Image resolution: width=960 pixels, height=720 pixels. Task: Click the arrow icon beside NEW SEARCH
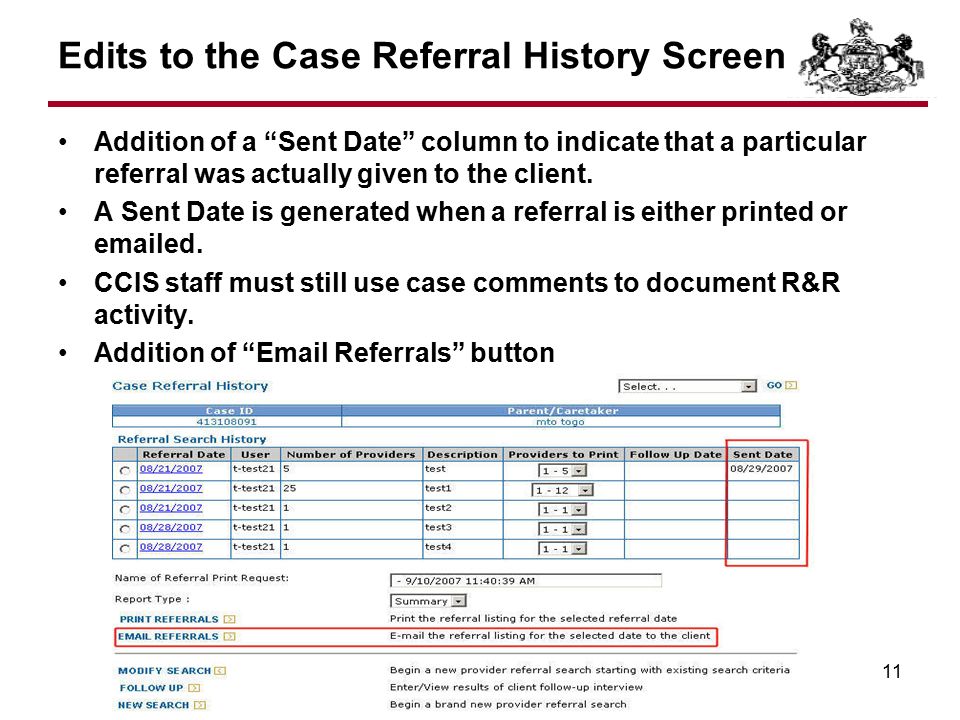pyautogui.click(x=200, y=705)
